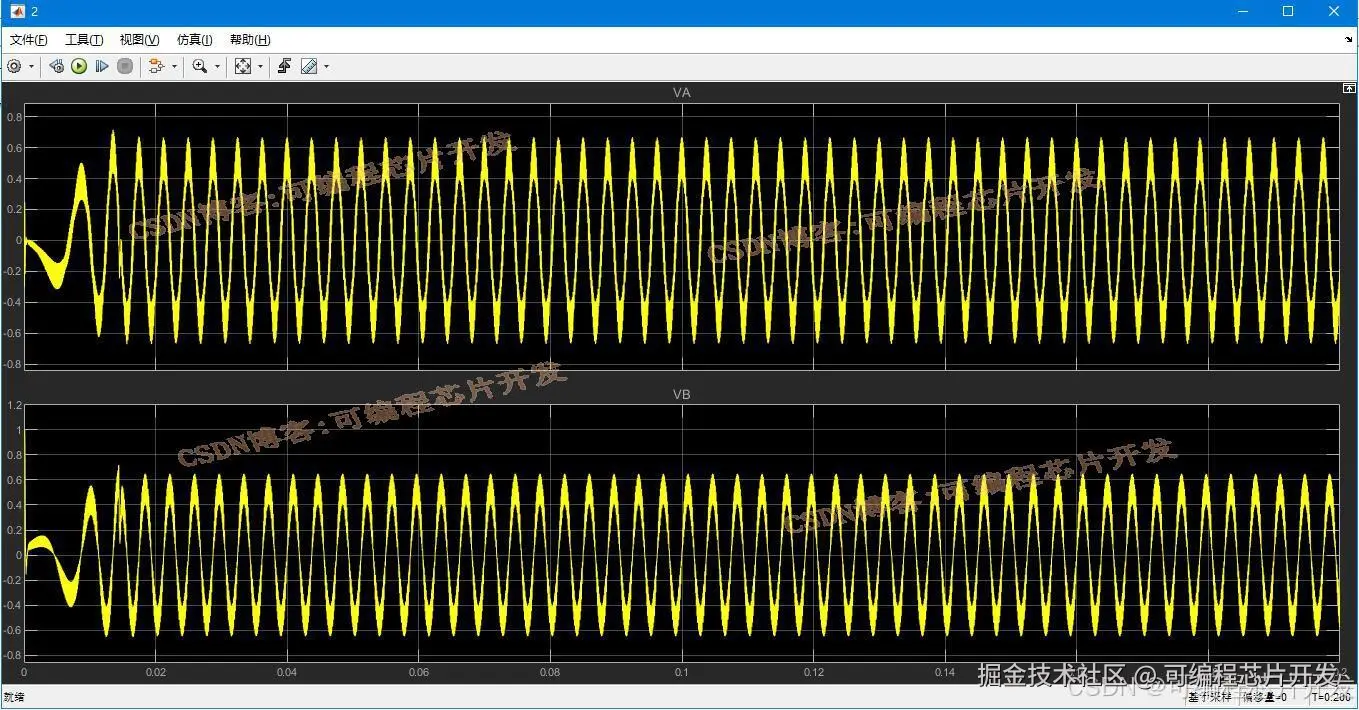This screenshot has height=710, width=1359.
Task: Click the T=0.200 status bar time
Action: pyautogui.click(x=1330, y=697)
